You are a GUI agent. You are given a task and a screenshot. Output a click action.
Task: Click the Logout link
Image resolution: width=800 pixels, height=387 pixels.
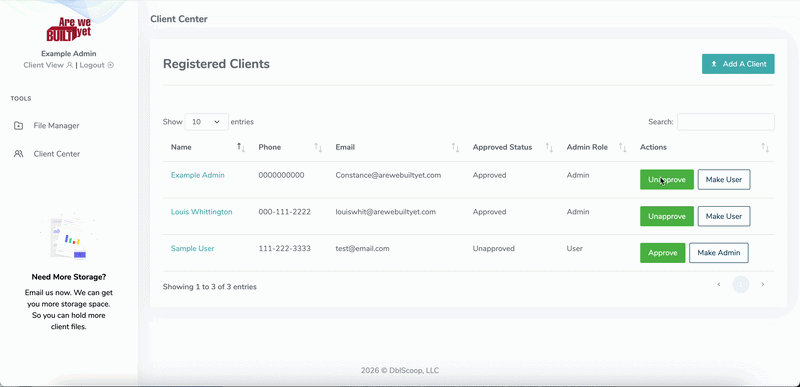coord(96,65)
